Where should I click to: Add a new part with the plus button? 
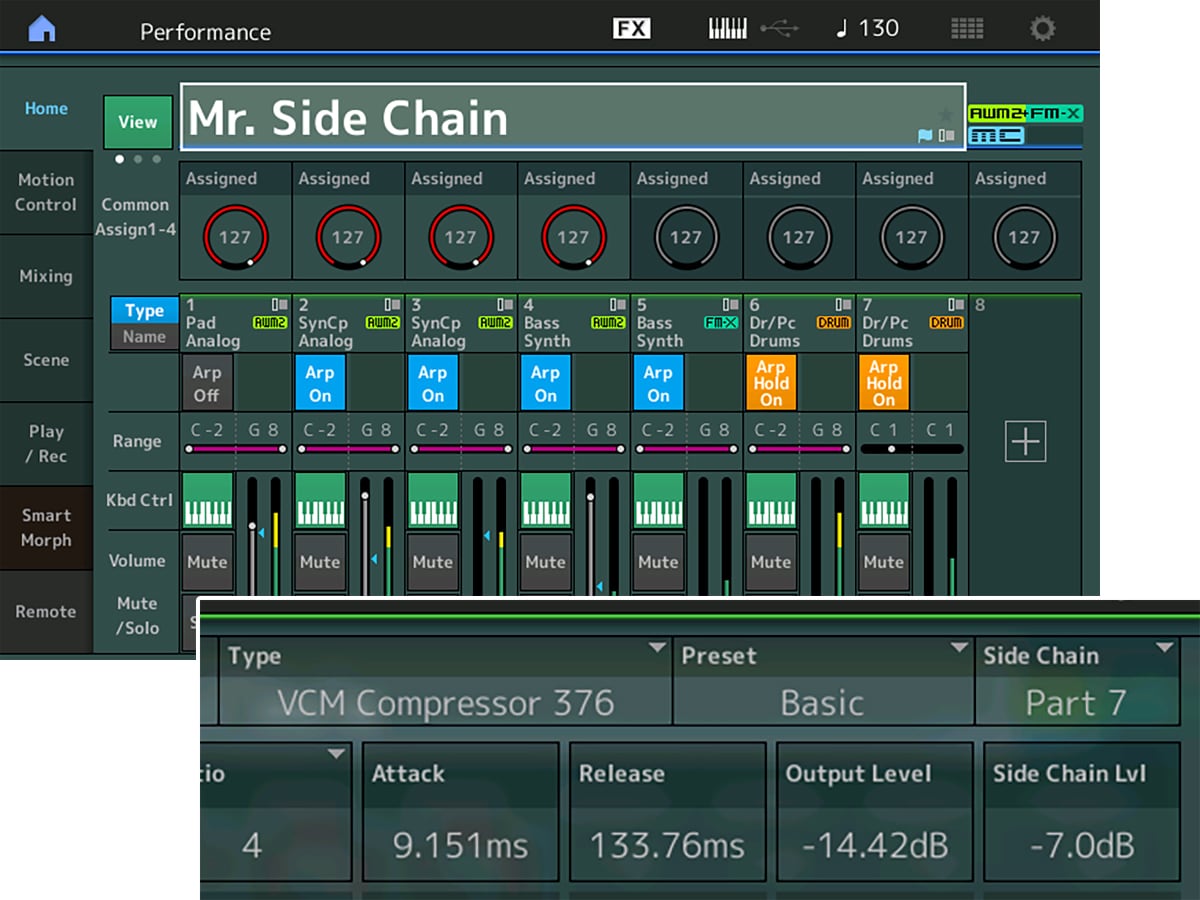(1023, 440)
